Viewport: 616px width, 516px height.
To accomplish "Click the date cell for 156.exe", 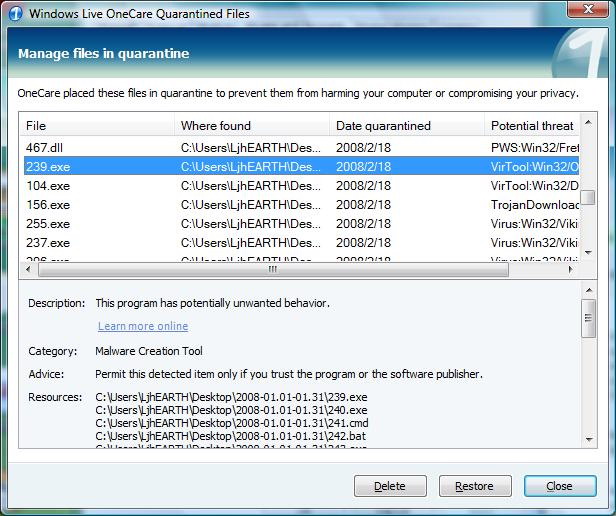I will [x=363, y=205].
